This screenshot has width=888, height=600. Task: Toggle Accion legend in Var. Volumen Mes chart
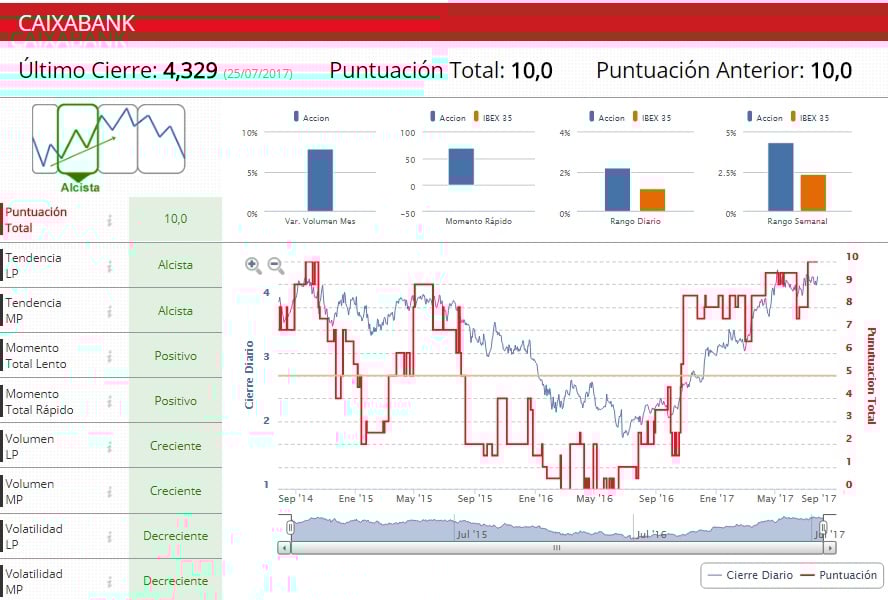(x=311, y=117)
